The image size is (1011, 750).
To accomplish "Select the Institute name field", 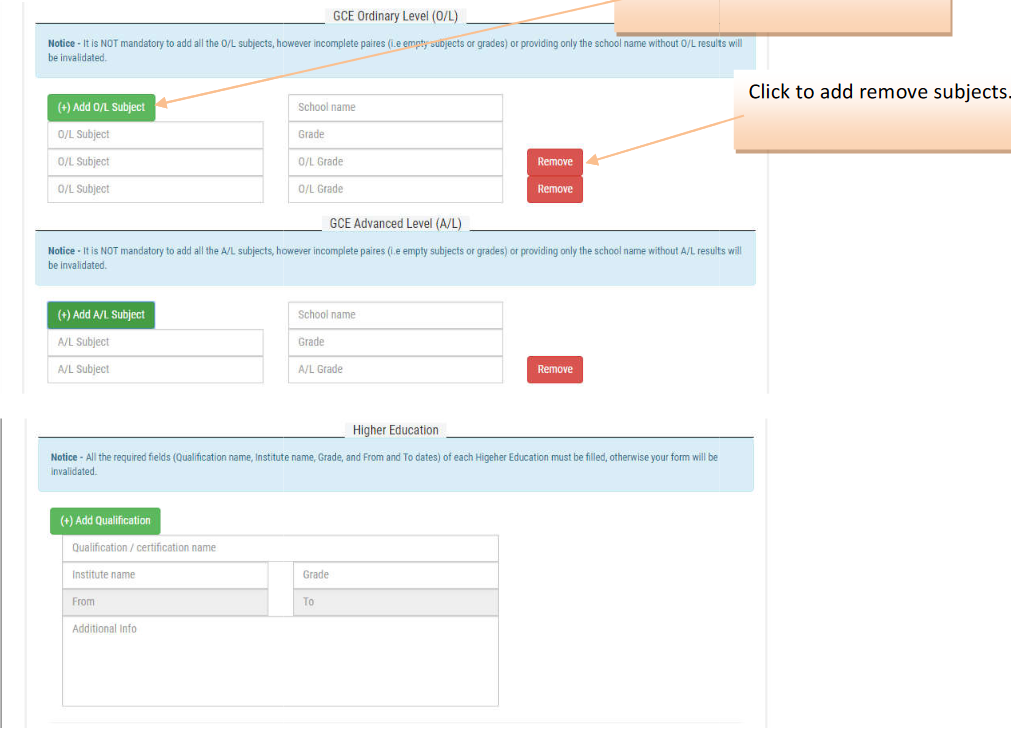I will pyautogui.click(x=165, y=575).
